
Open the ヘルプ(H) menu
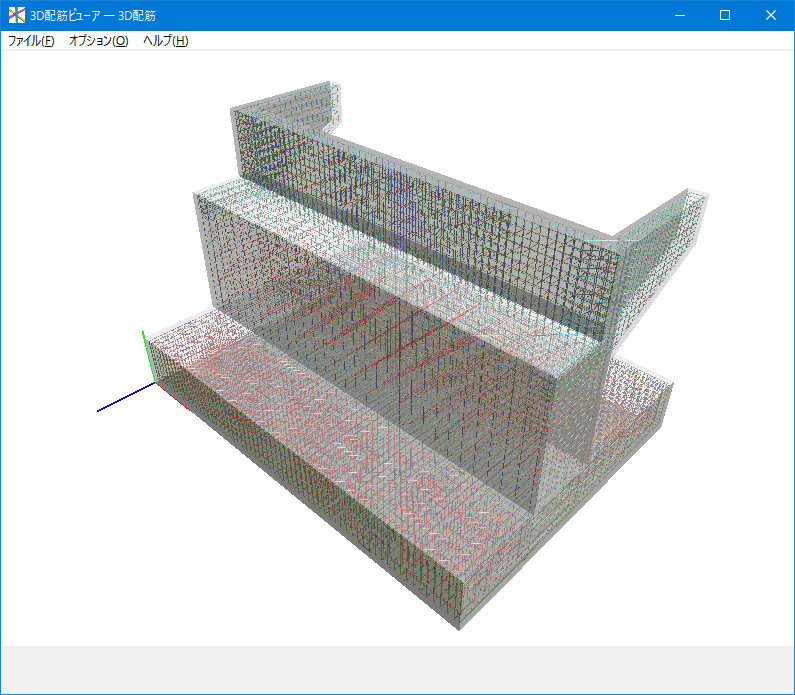(165, 41)
